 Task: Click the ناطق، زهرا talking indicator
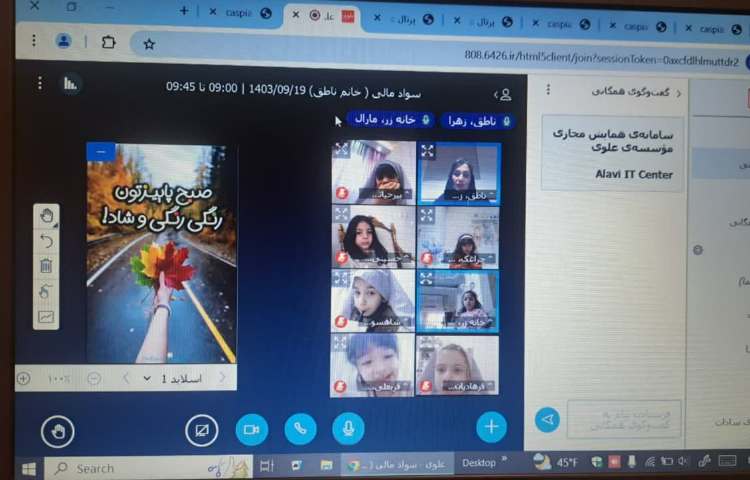[x=478, y=121]
